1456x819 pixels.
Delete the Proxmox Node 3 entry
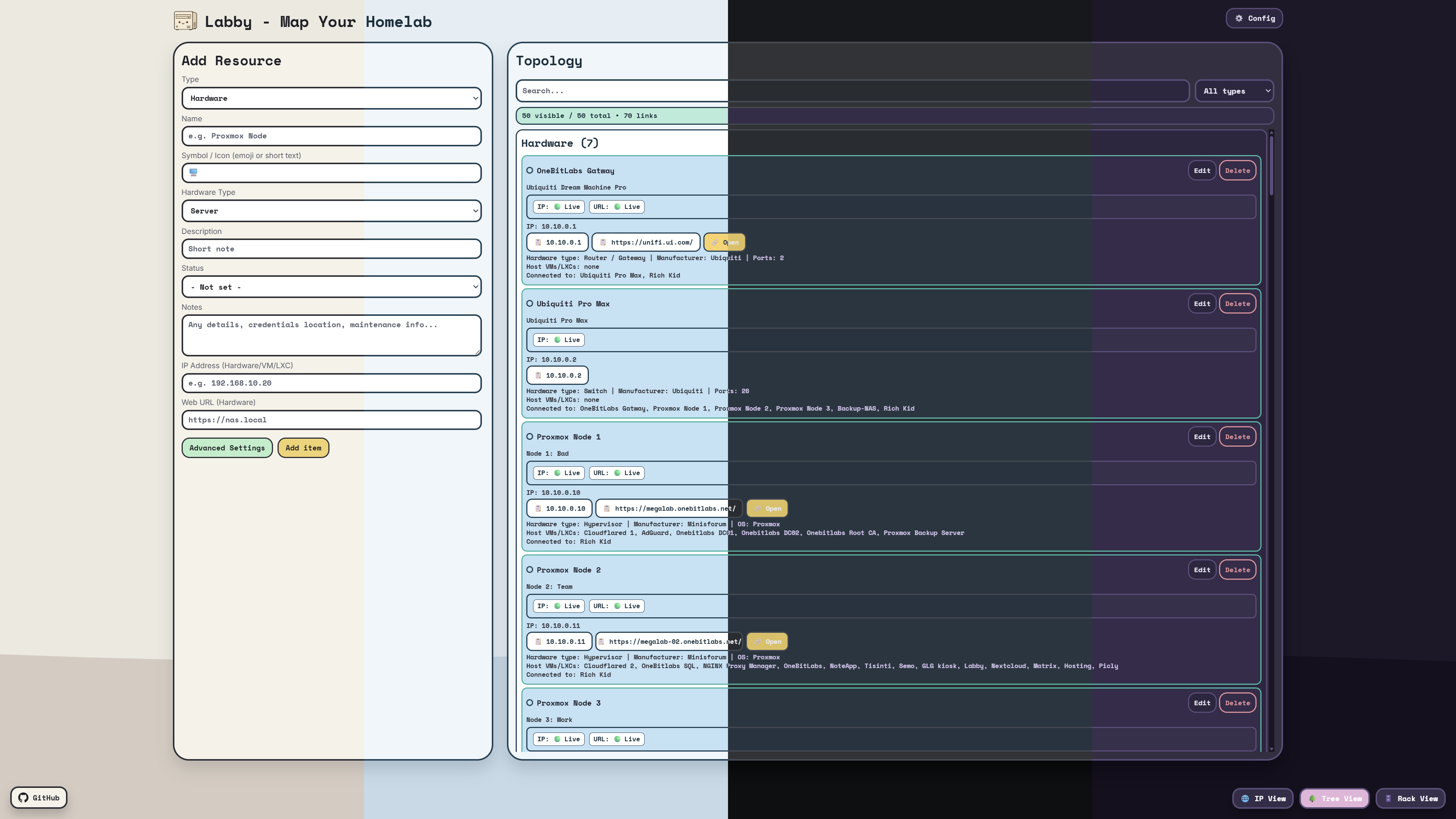point(1238,703)
